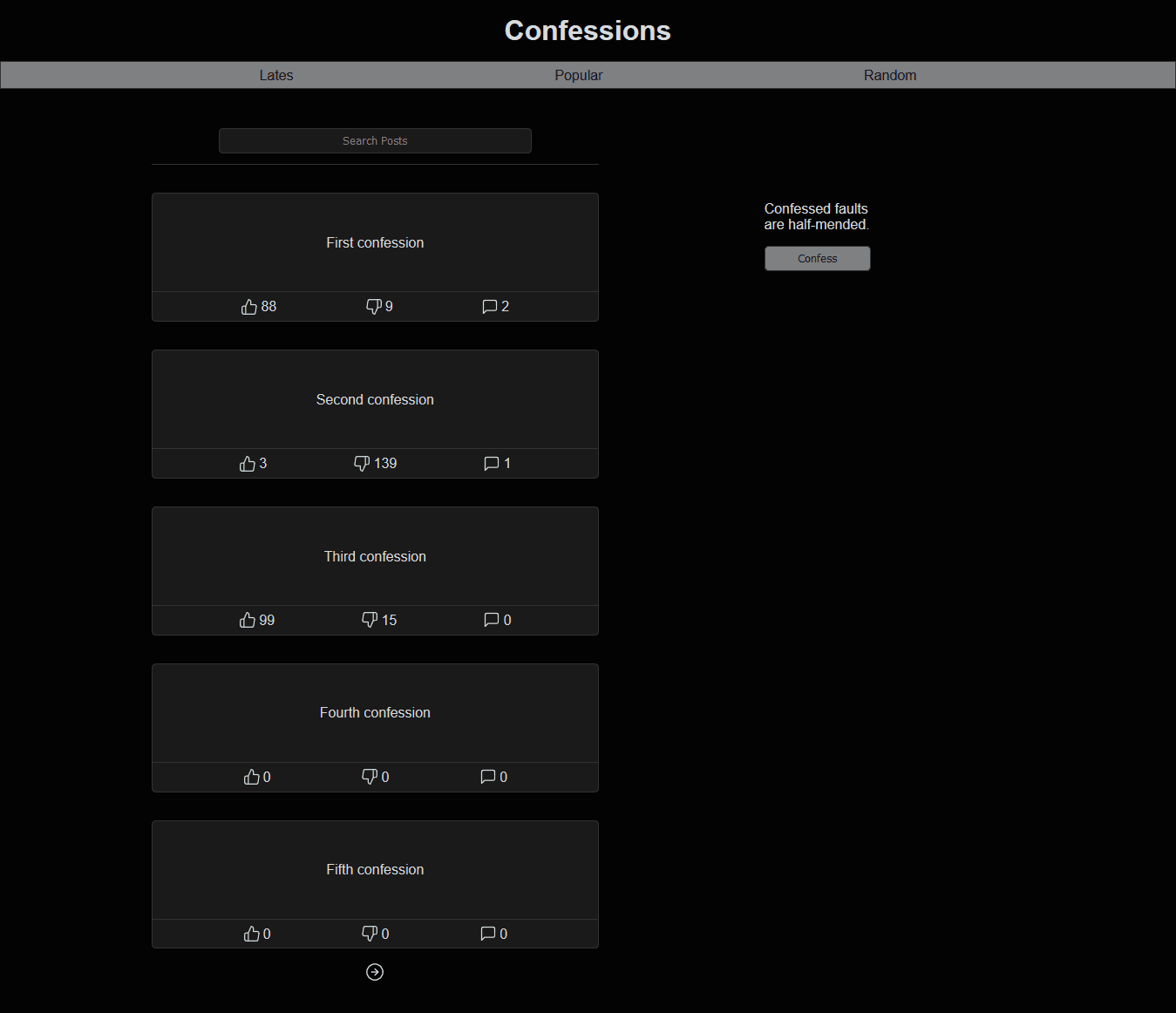Click the Search Posts field
Viewport: 1176px width, 1013px height.
click(x=375, y=140)
